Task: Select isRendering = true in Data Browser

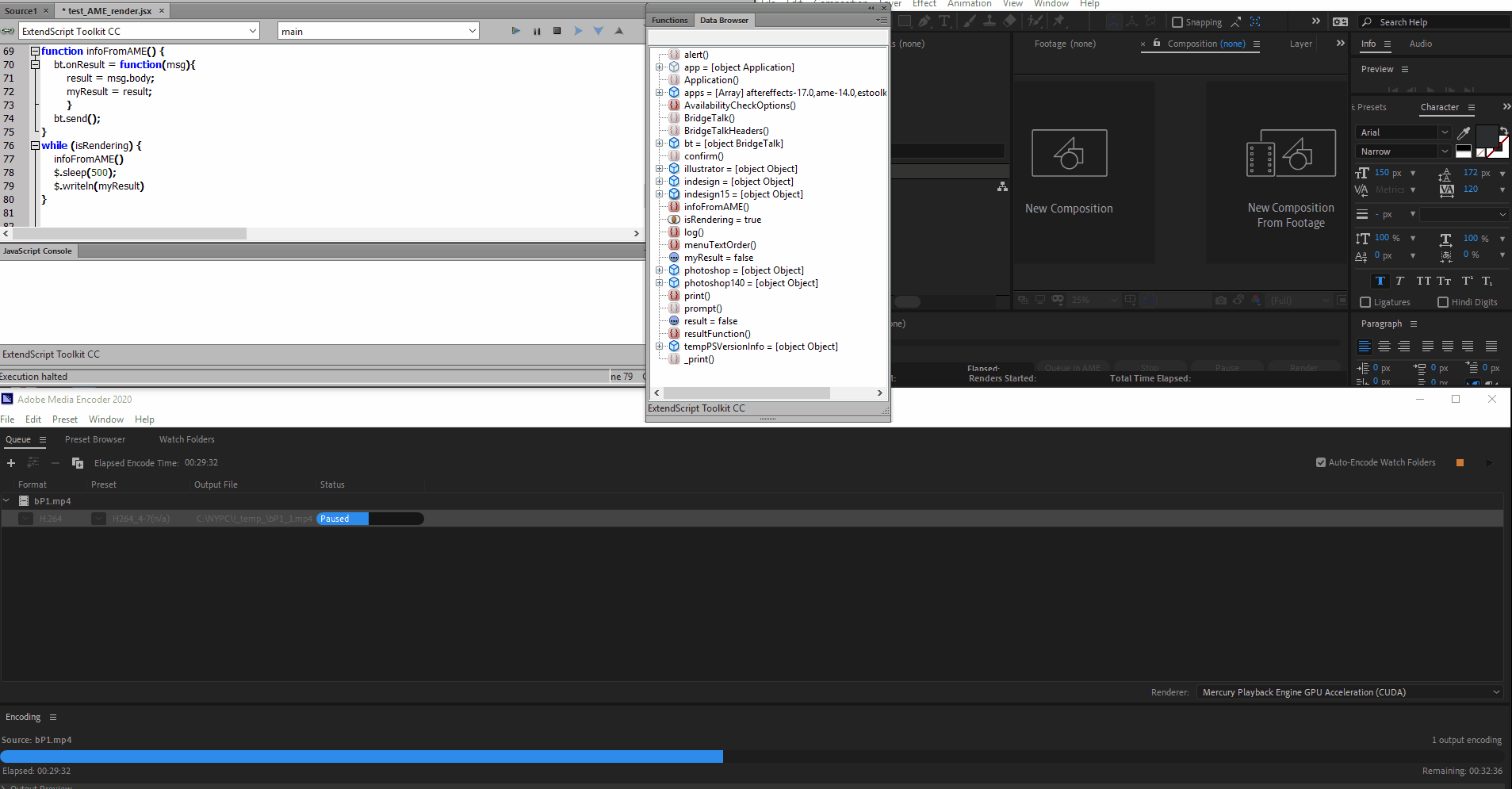Action: point(722,220)
